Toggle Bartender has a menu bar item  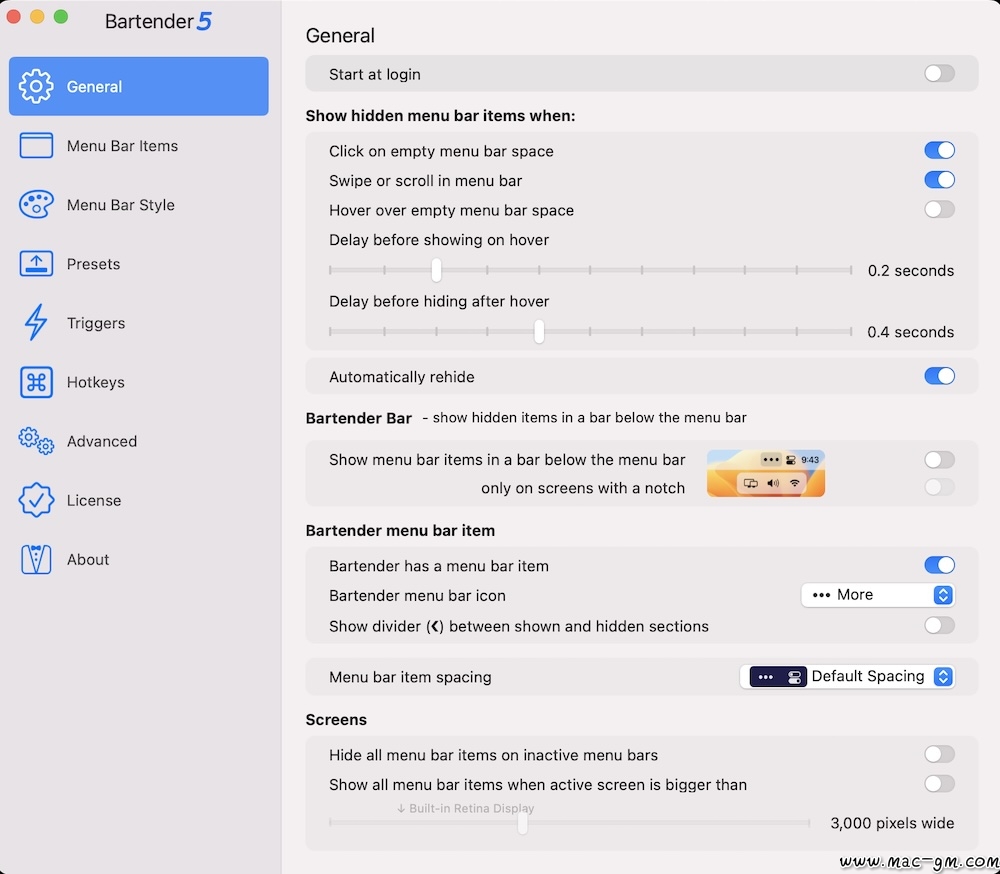point(939,565)
